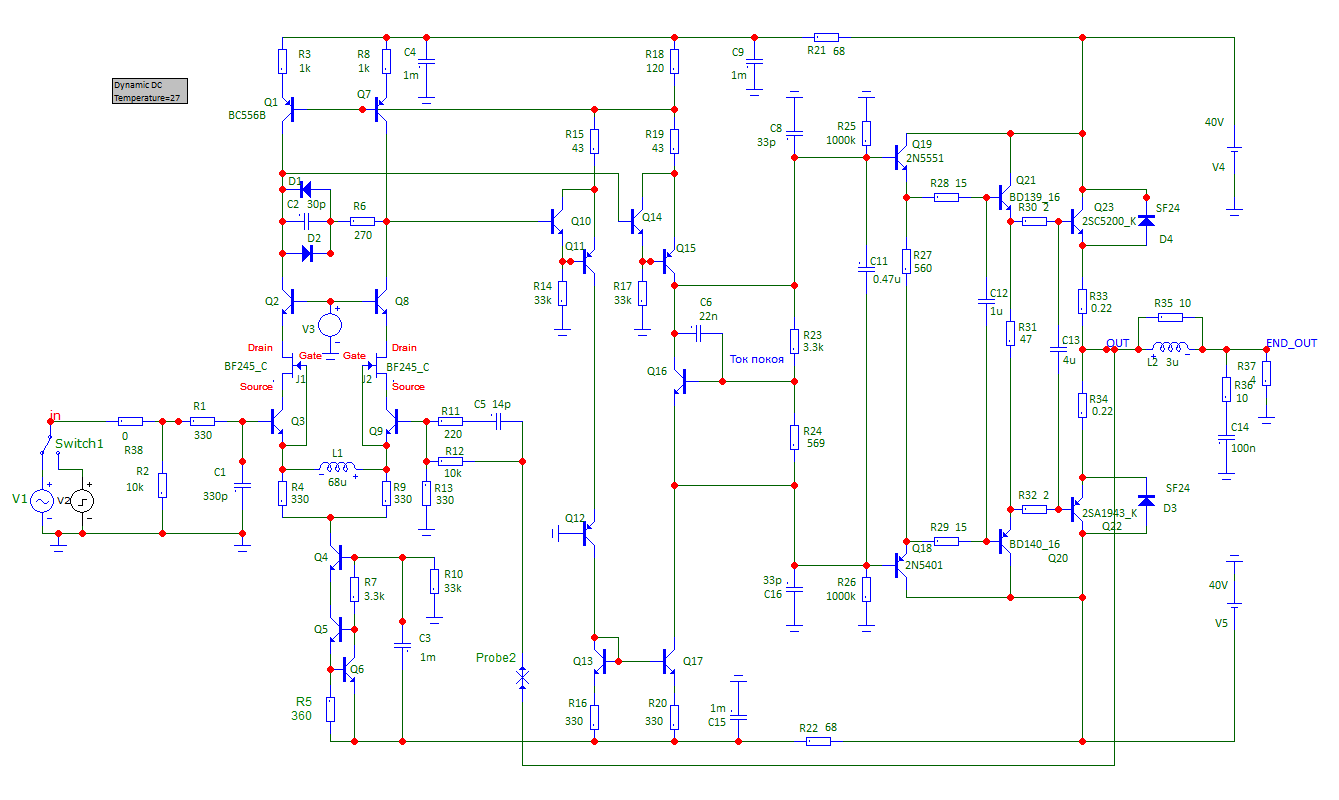Click the V5 40V battery symbol
1339x800 pixels.
1236,605
